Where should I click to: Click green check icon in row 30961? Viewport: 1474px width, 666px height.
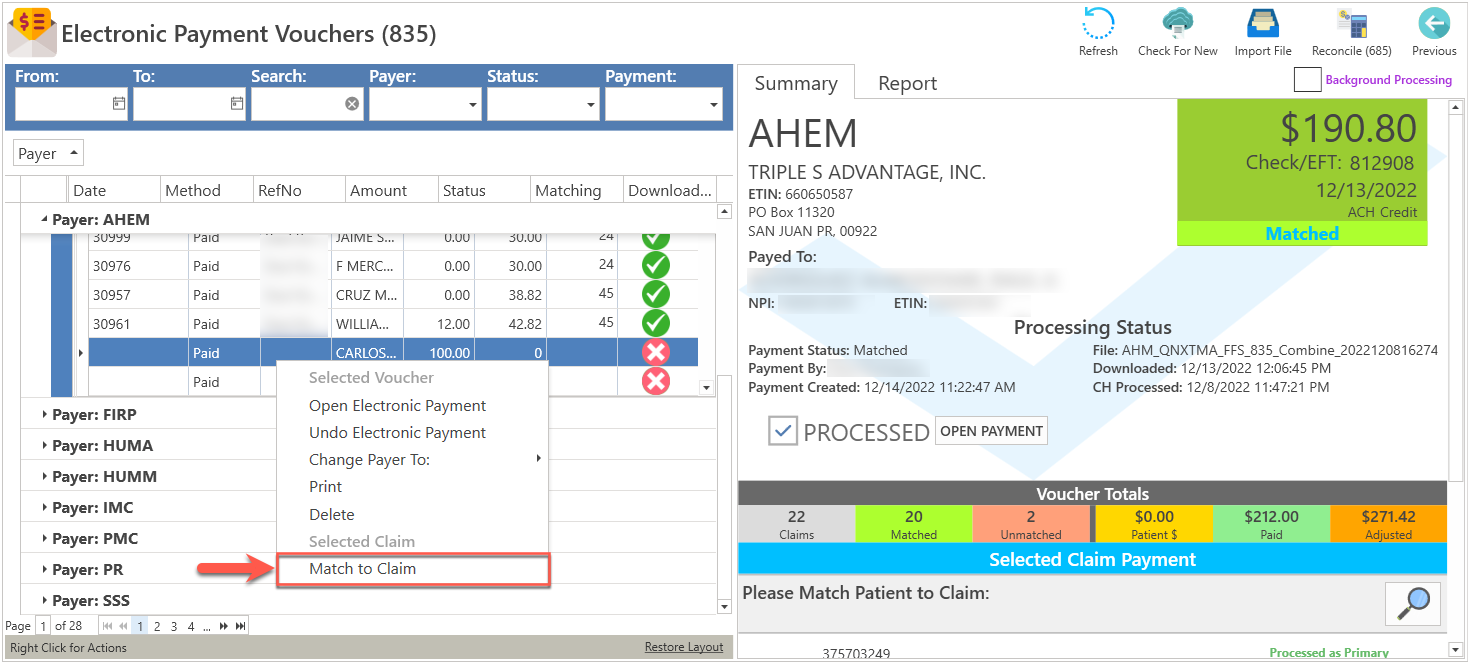point(655,324)
